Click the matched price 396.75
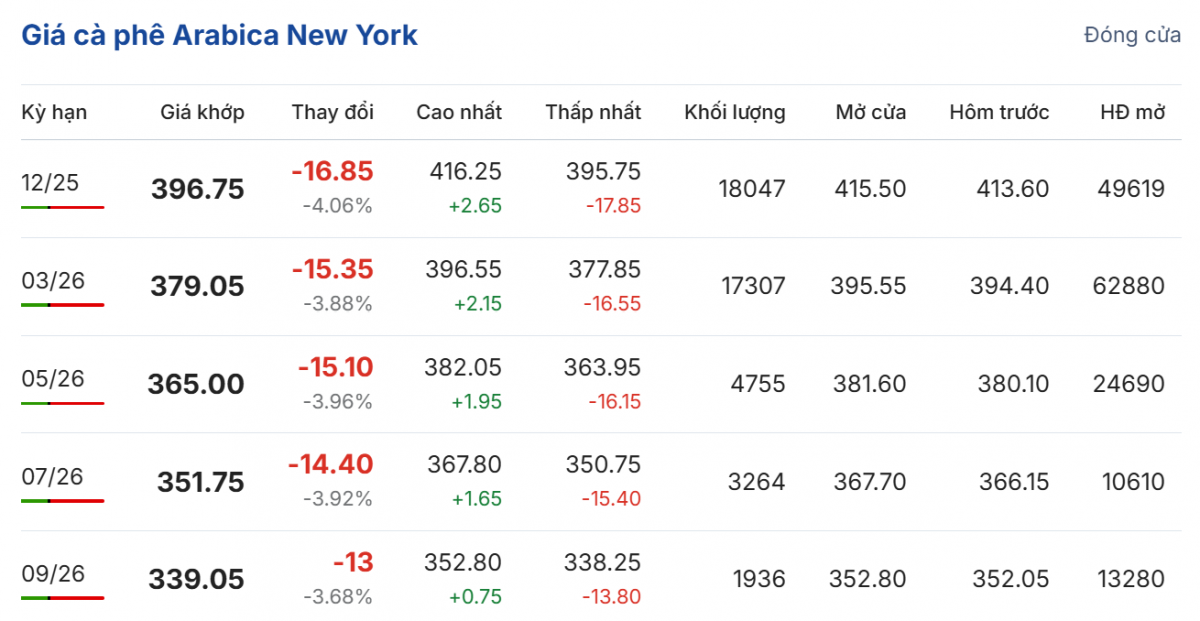1200x621 pixels. pyautogui.click(x=198, y=189)
